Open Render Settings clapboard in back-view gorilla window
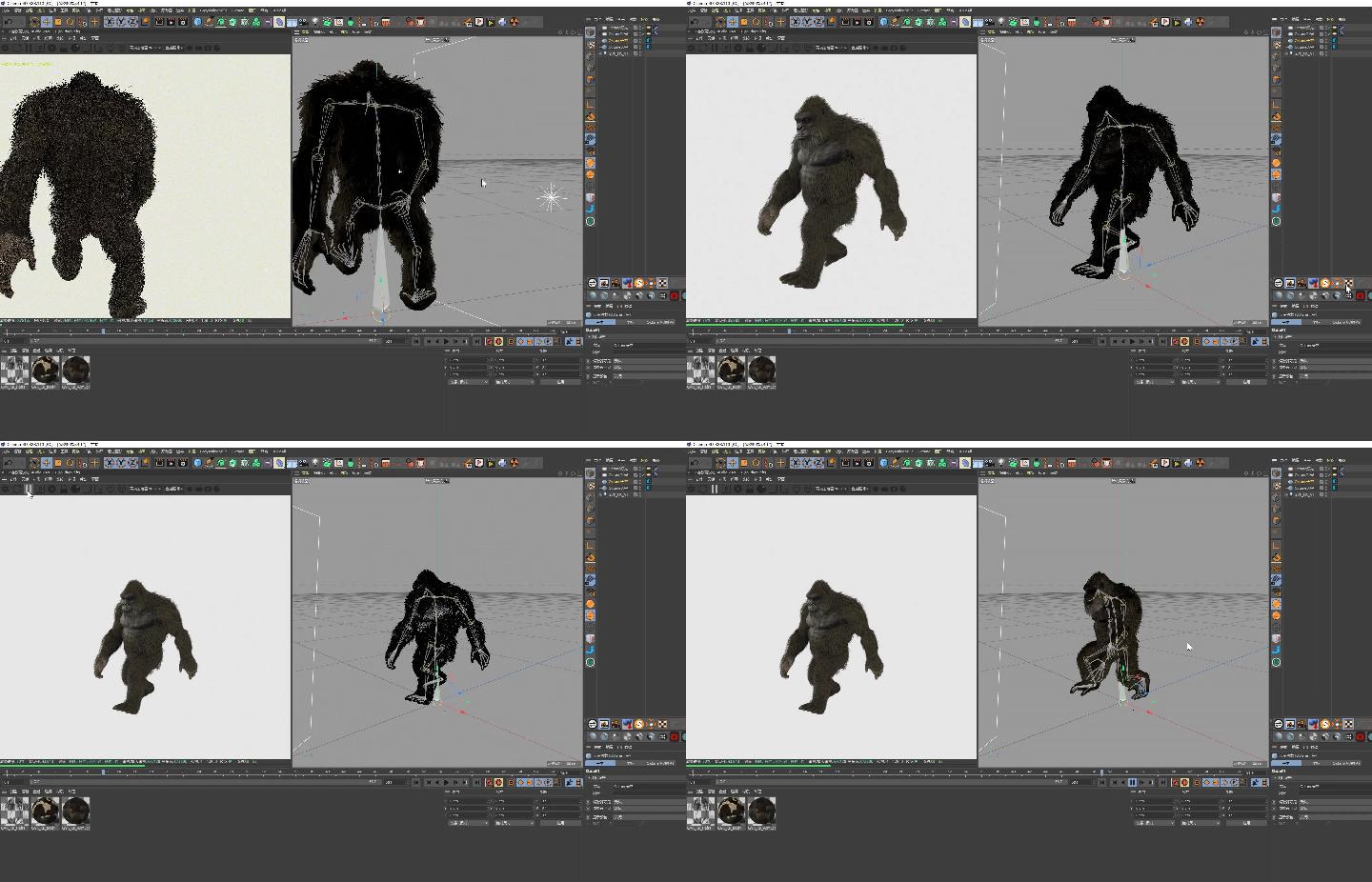Image resolution: width=1372 pixels, height=882 pixels. [183, 21]
